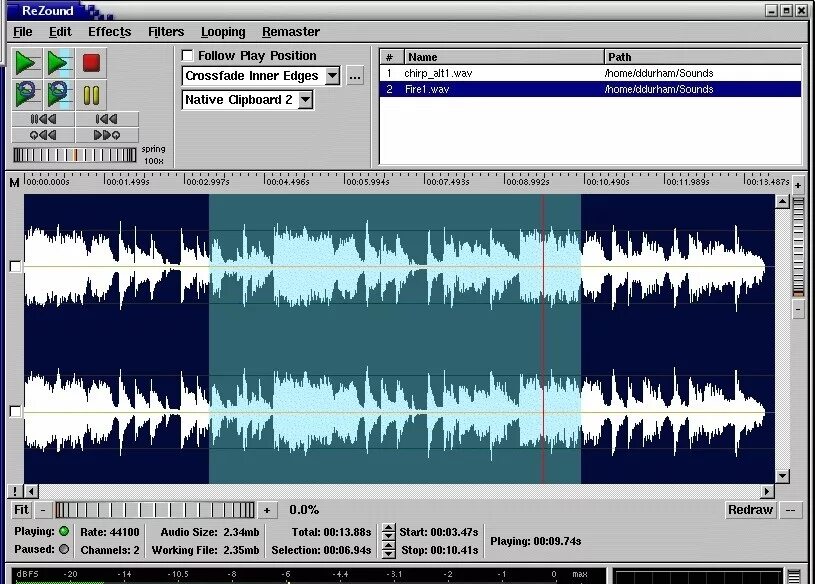Open the Looping menu
This screenshot has width=815, height=584.
pyautogui.click(x=223, y=32)
